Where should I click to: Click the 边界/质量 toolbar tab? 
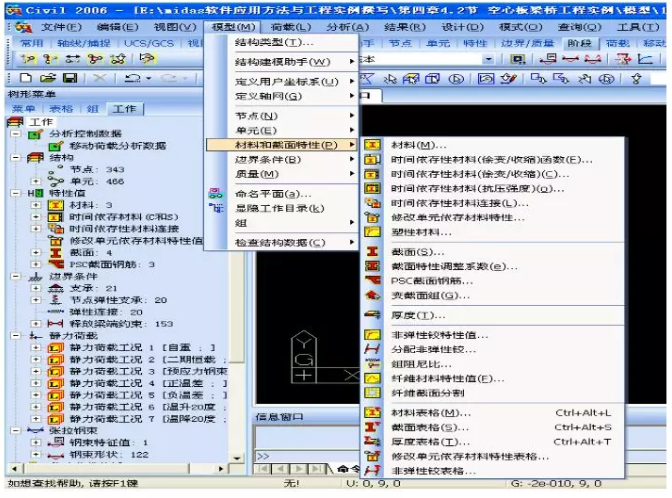(x=528, y=43)
